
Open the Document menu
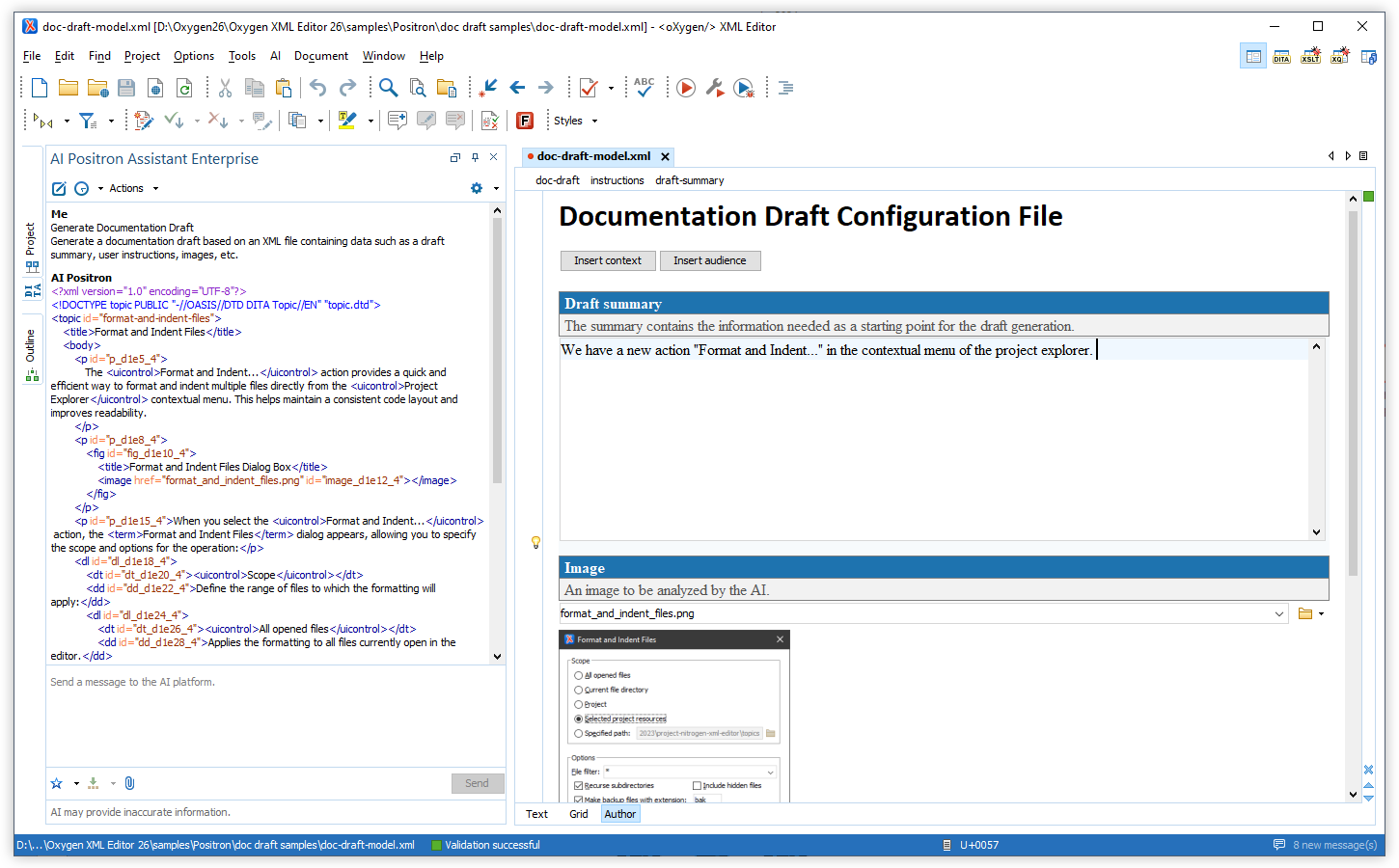click(x=321, y=56)
